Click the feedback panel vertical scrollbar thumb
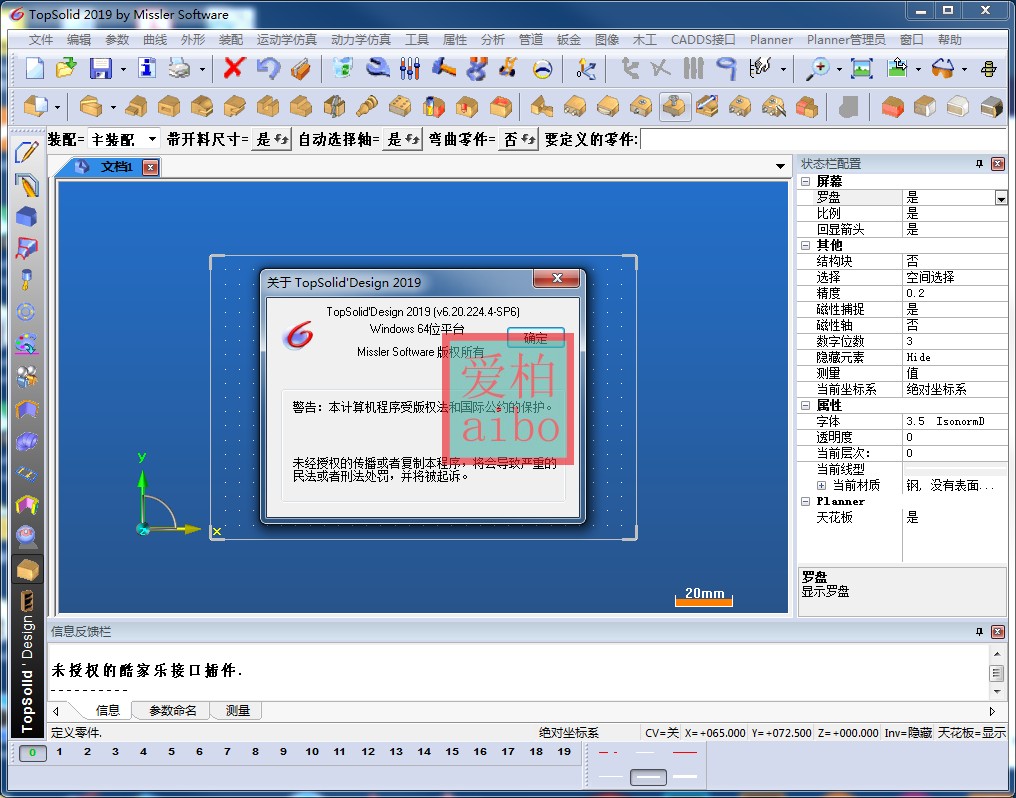The width and height of the screenshot is (1016, 798). tap(997, 673)
